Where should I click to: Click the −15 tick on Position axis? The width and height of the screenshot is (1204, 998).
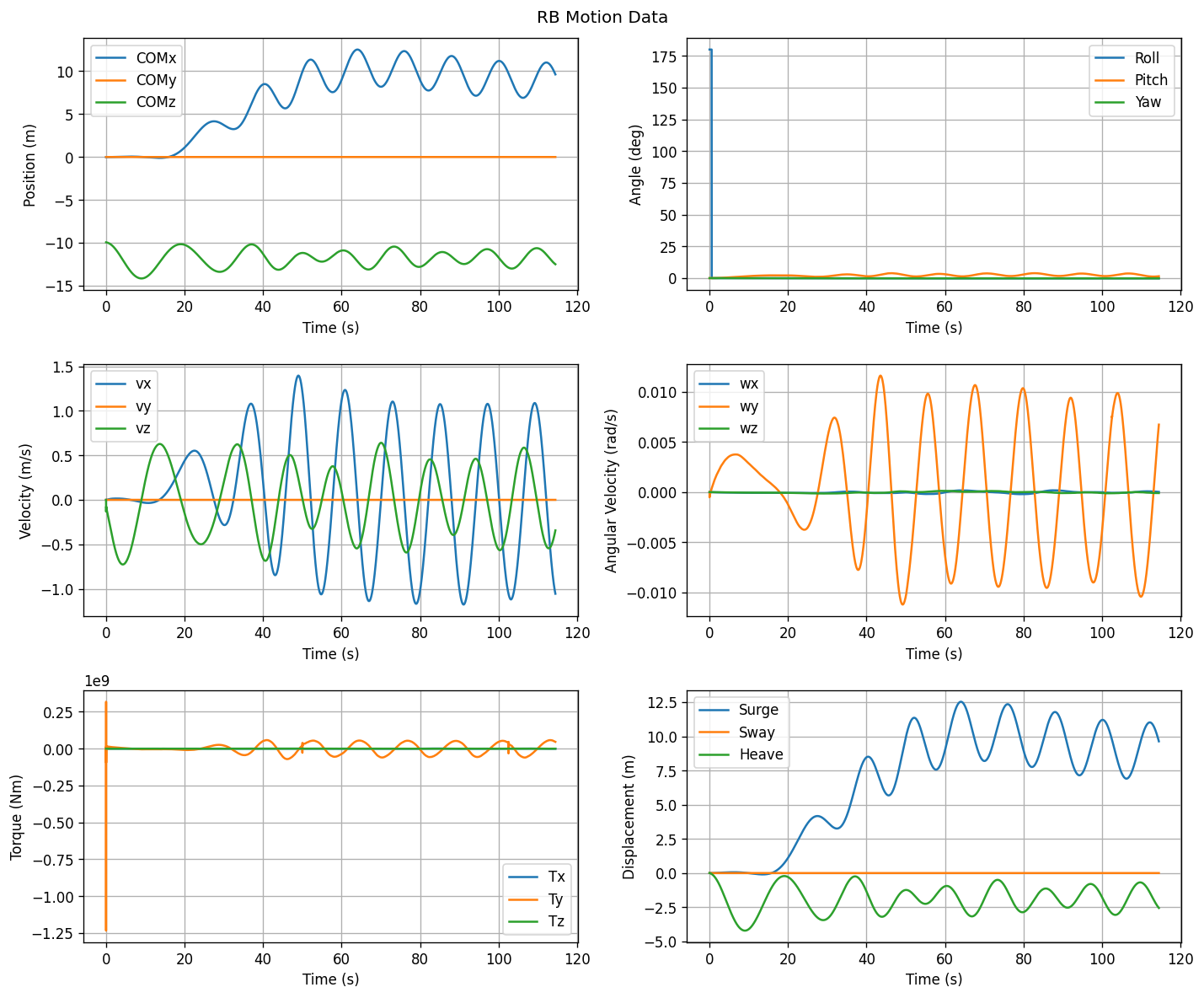click(x=64, y=287)
